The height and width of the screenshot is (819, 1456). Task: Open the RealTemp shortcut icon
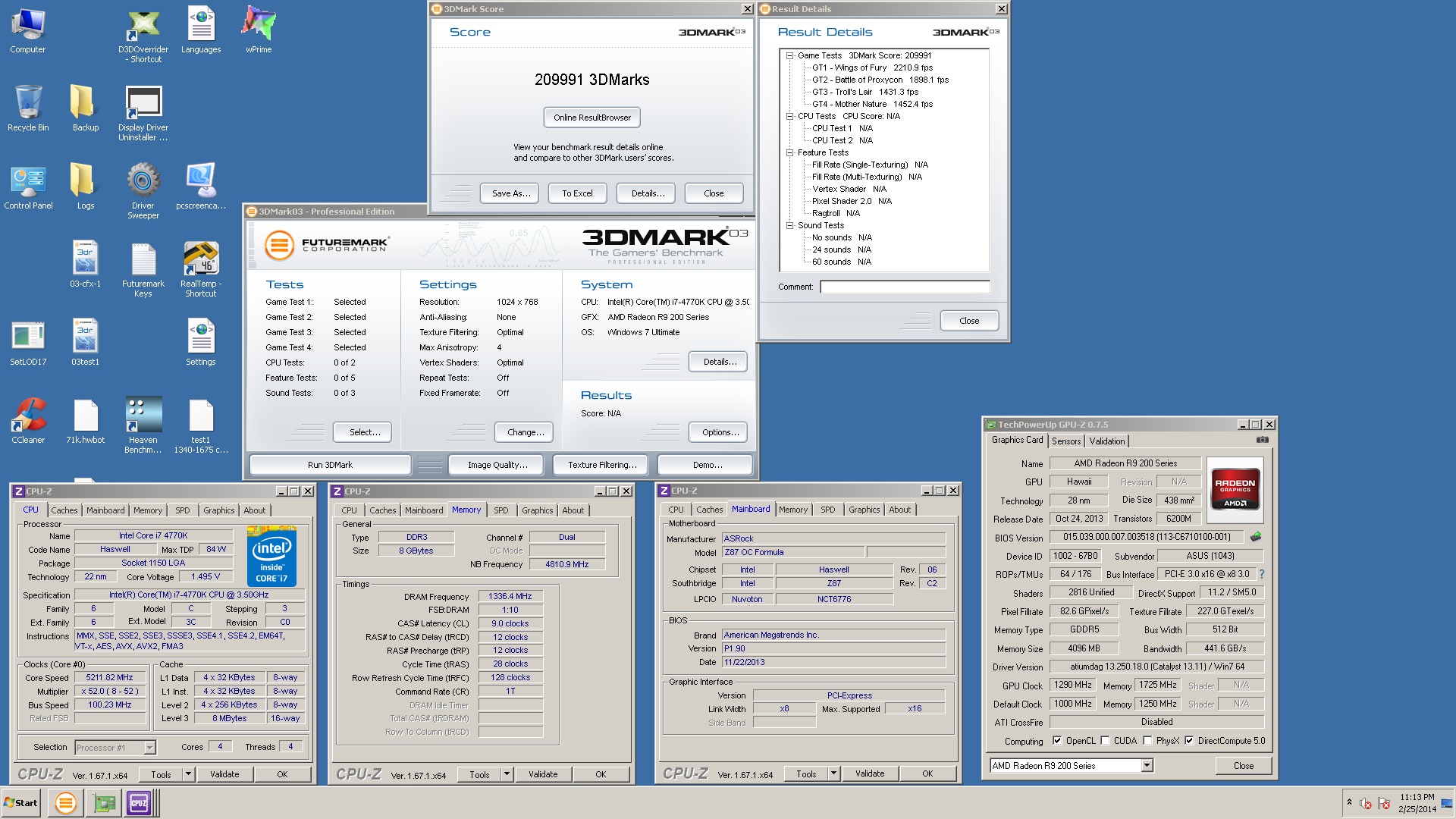(201, 268)
